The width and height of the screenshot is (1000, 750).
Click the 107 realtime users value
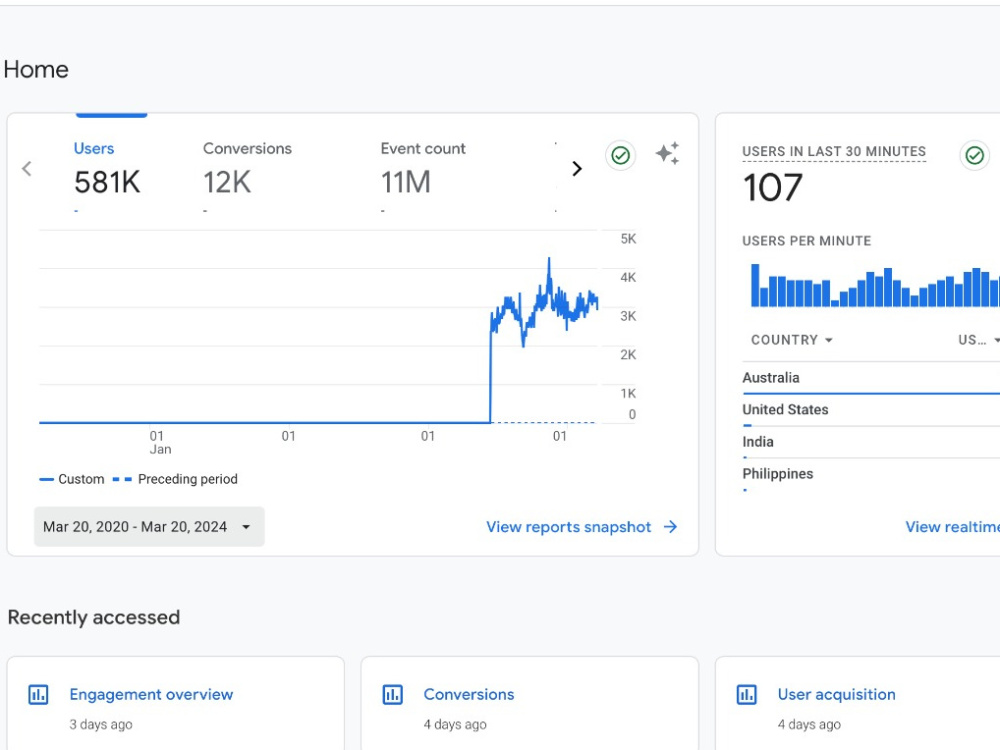pos(772,188)
